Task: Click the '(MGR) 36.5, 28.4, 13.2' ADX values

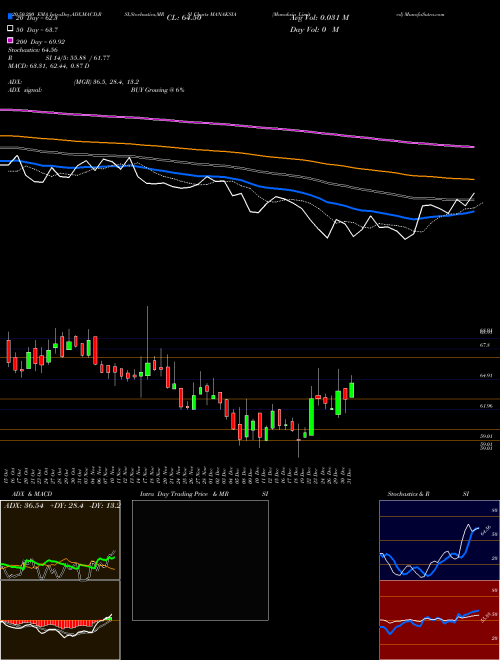Action: point(106,82)
